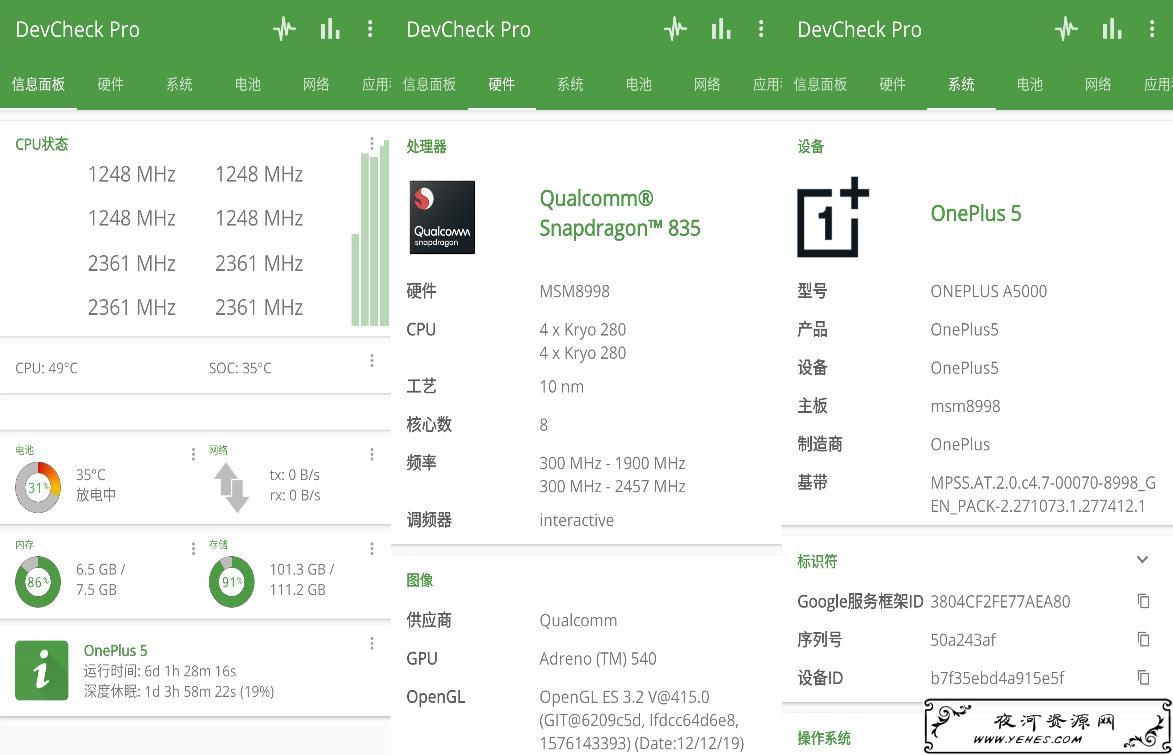Switch to 电池 tab in middle panel
The image size is (1173, 755).
tap(639, 84)
